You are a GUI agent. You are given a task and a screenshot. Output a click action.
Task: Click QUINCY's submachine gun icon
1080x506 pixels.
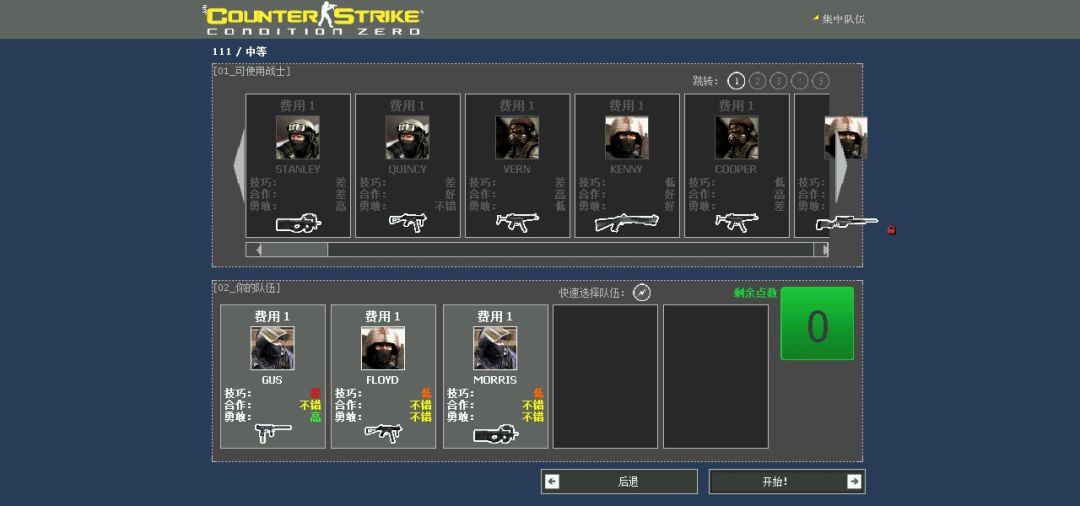pos(408,222)
